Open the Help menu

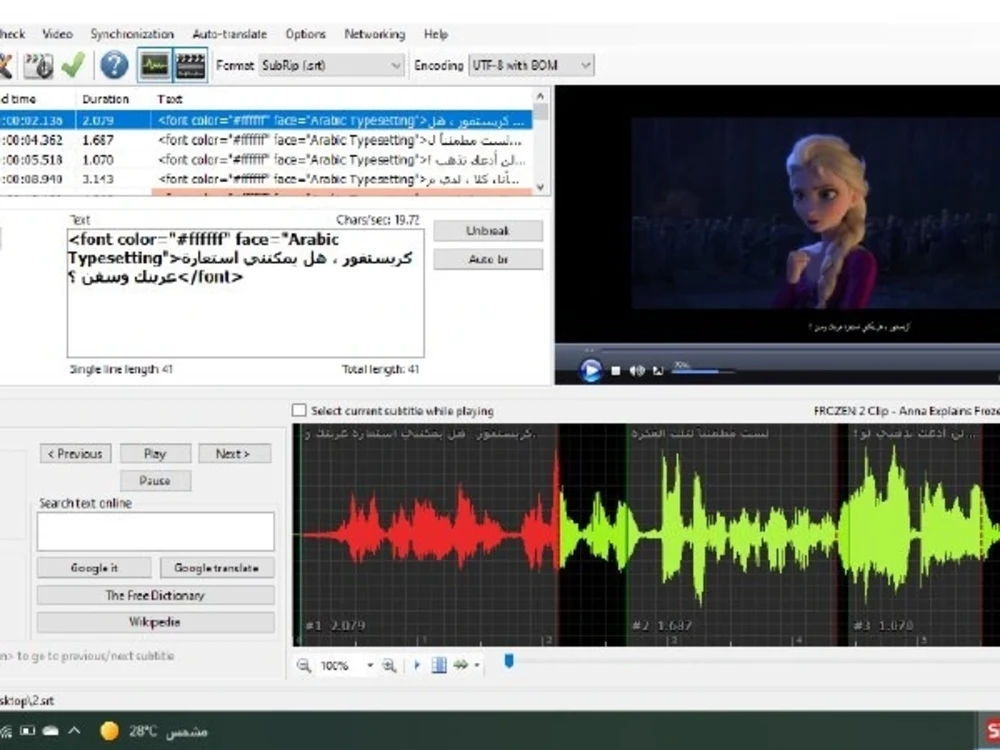tap(436, 34)
